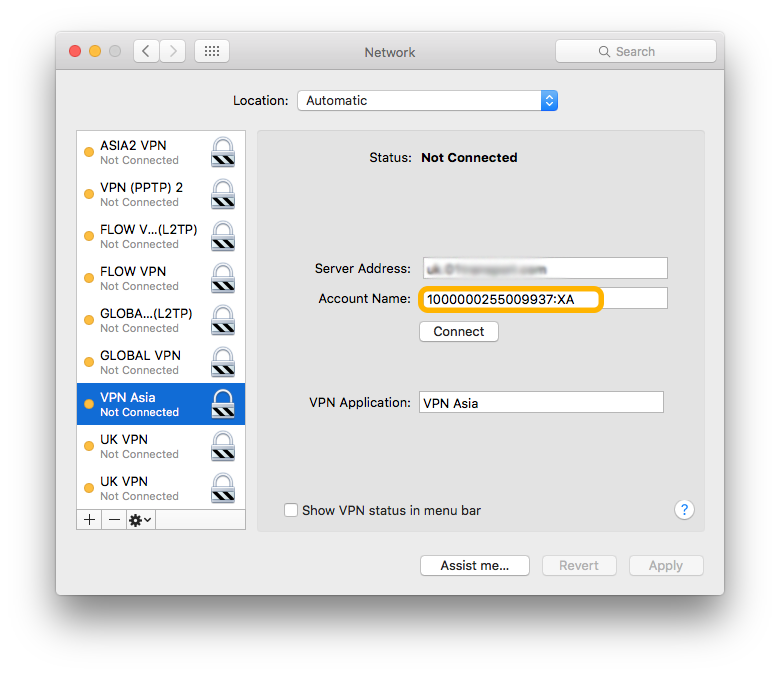Enable Show VPN status in menu bar

pyautogui.click(x=291, y=510)
